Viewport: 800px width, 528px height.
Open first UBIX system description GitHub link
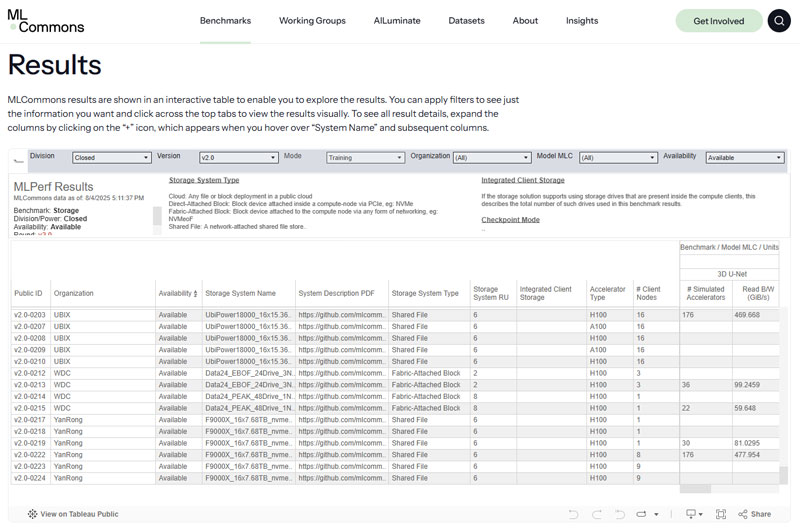[x=341, y=315]
